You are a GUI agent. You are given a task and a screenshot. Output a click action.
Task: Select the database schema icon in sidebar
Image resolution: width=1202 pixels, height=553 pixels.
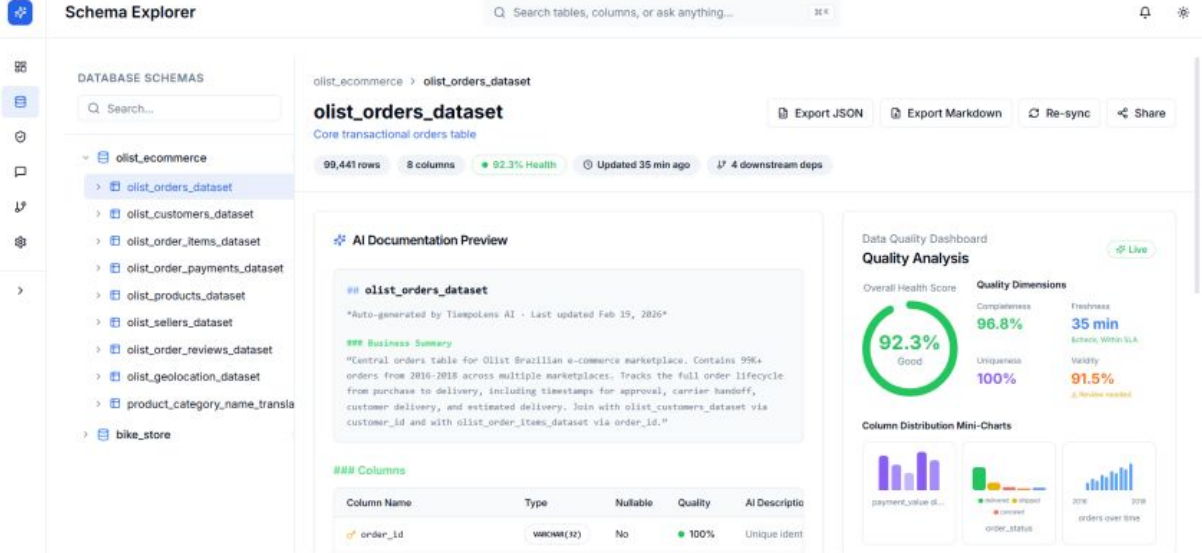(x=20, y=102)
